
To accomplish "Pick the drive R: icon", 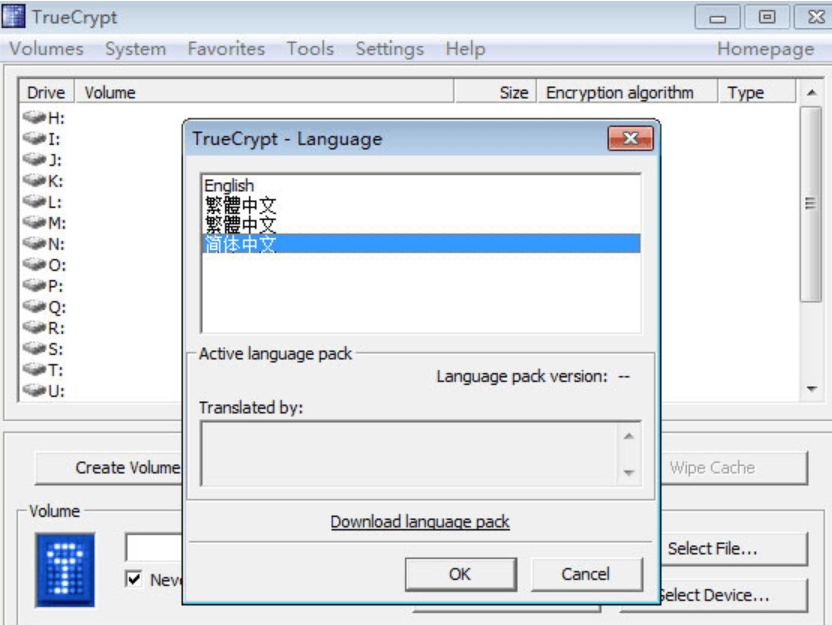I will 34,328.
